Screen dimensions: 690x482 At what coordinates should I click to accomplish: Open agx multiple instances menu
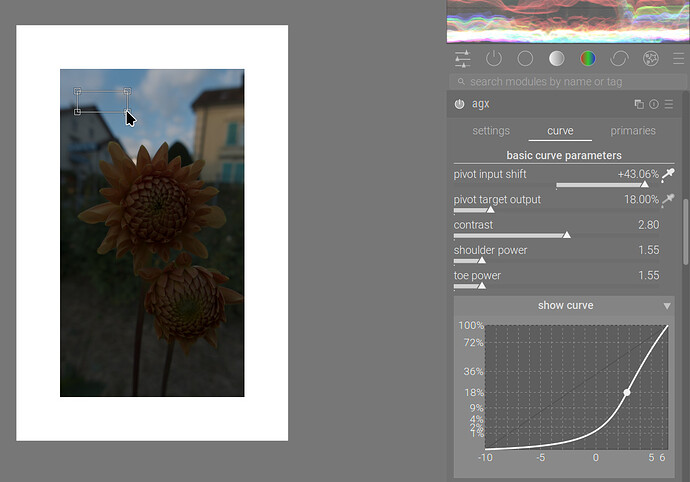point(639,104)
